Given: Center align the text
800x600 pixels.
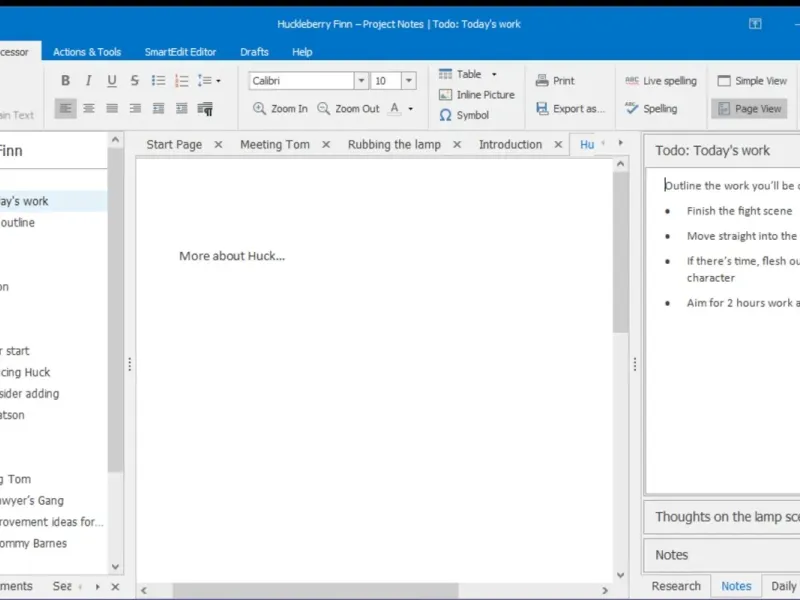Looking at the screenshot, I should coord(89,108).
